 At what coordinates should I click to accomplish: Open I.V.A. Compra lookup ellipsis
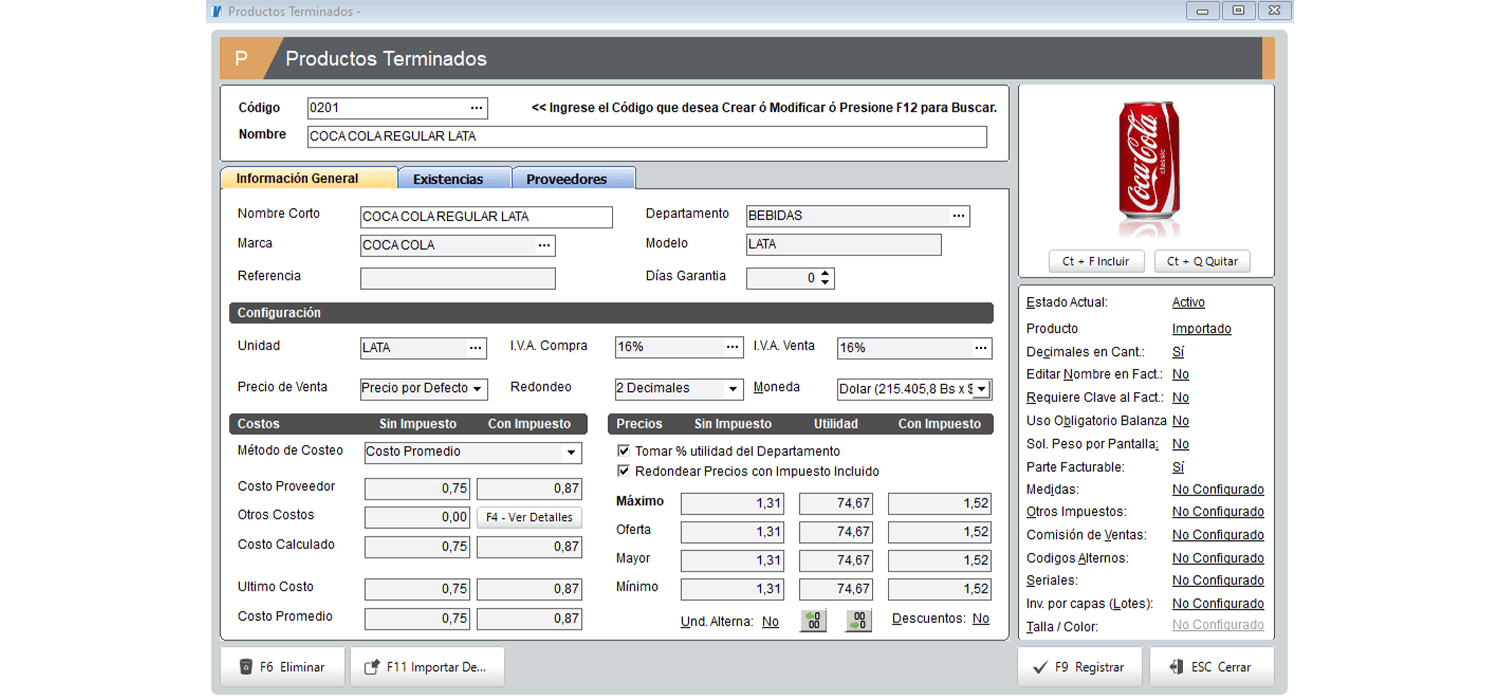(733, 348)
